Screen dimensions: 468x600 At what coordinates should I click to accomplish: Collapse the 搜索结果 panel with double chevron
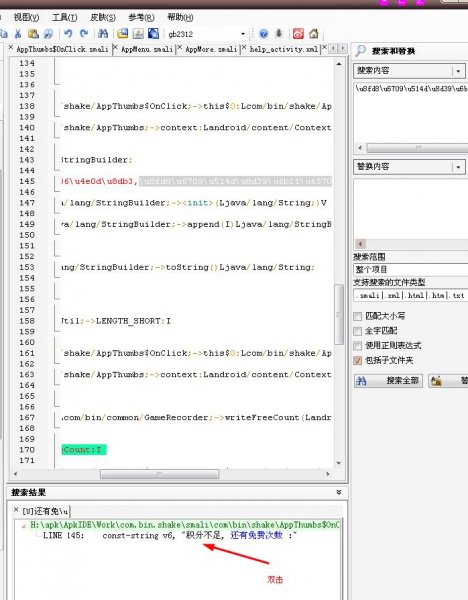(339, 492)
